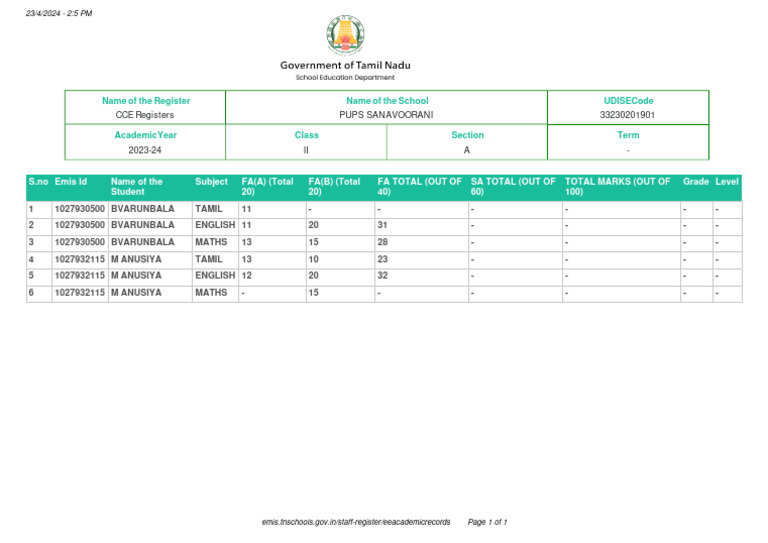The image size is (768, 543).
Task: Click FA TOTAL value 23 in row 4
Action: [x=383, y=260]
